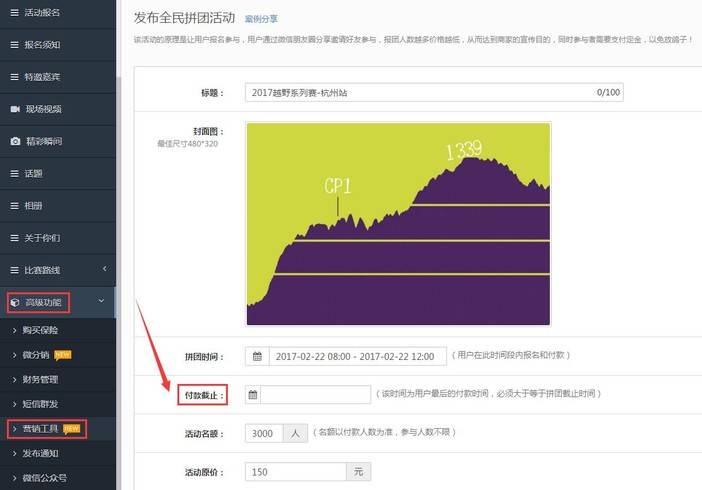
Task: Open the 案例分享 link
Action: point(261,18)
